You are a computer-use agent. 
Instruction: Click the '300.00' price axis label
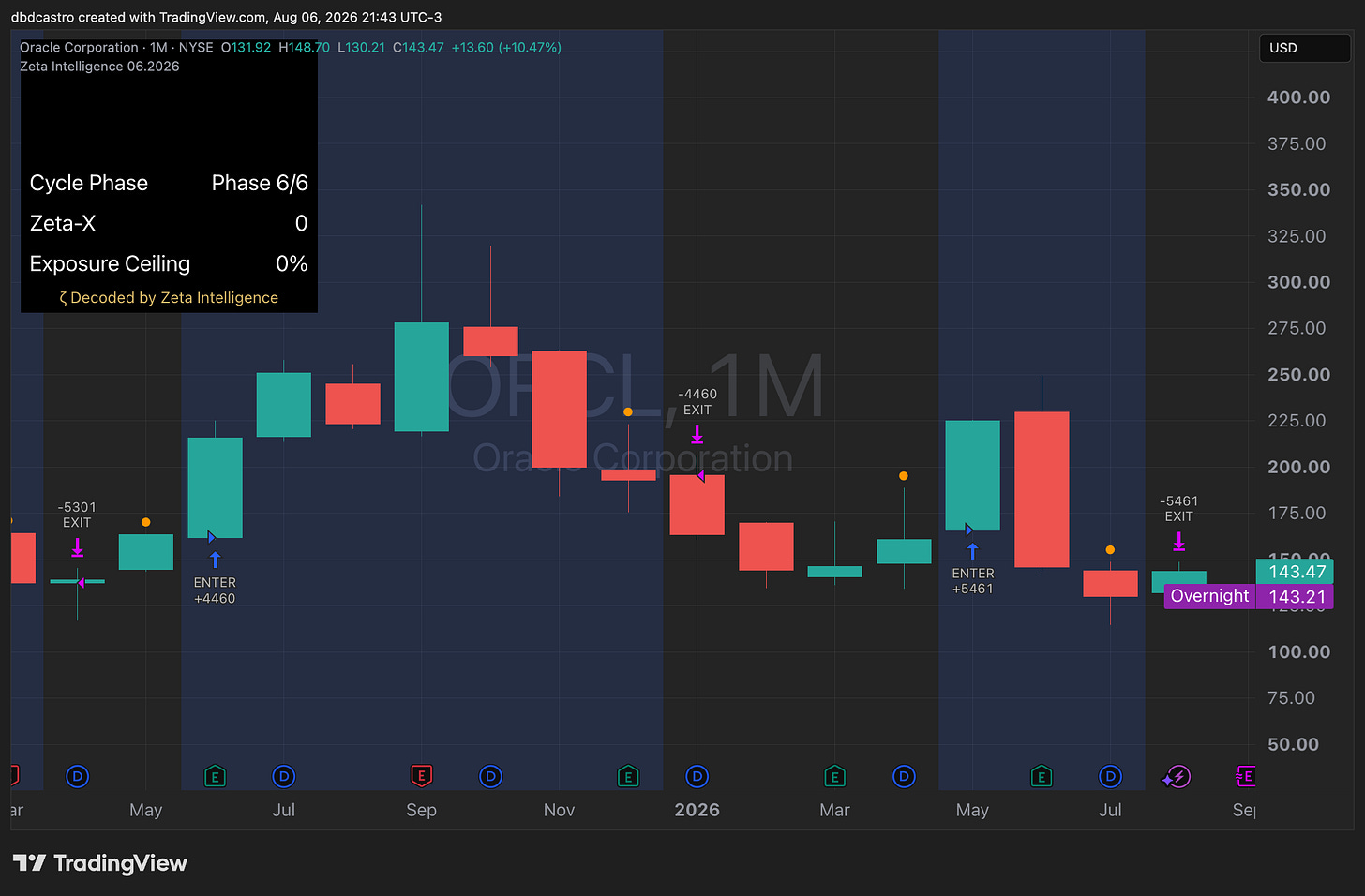[x=1298, y=282]
